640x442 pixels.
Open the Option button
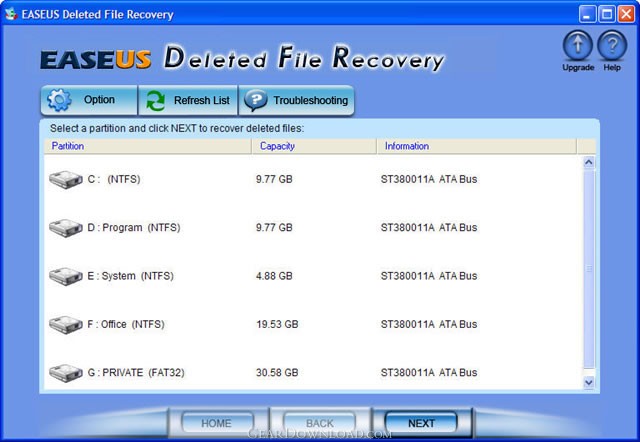89,100
